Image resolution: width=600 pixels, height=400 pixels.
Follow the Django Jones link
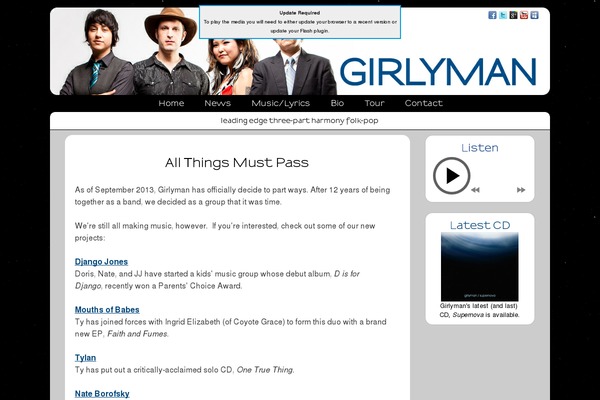(x=101, y=262)
